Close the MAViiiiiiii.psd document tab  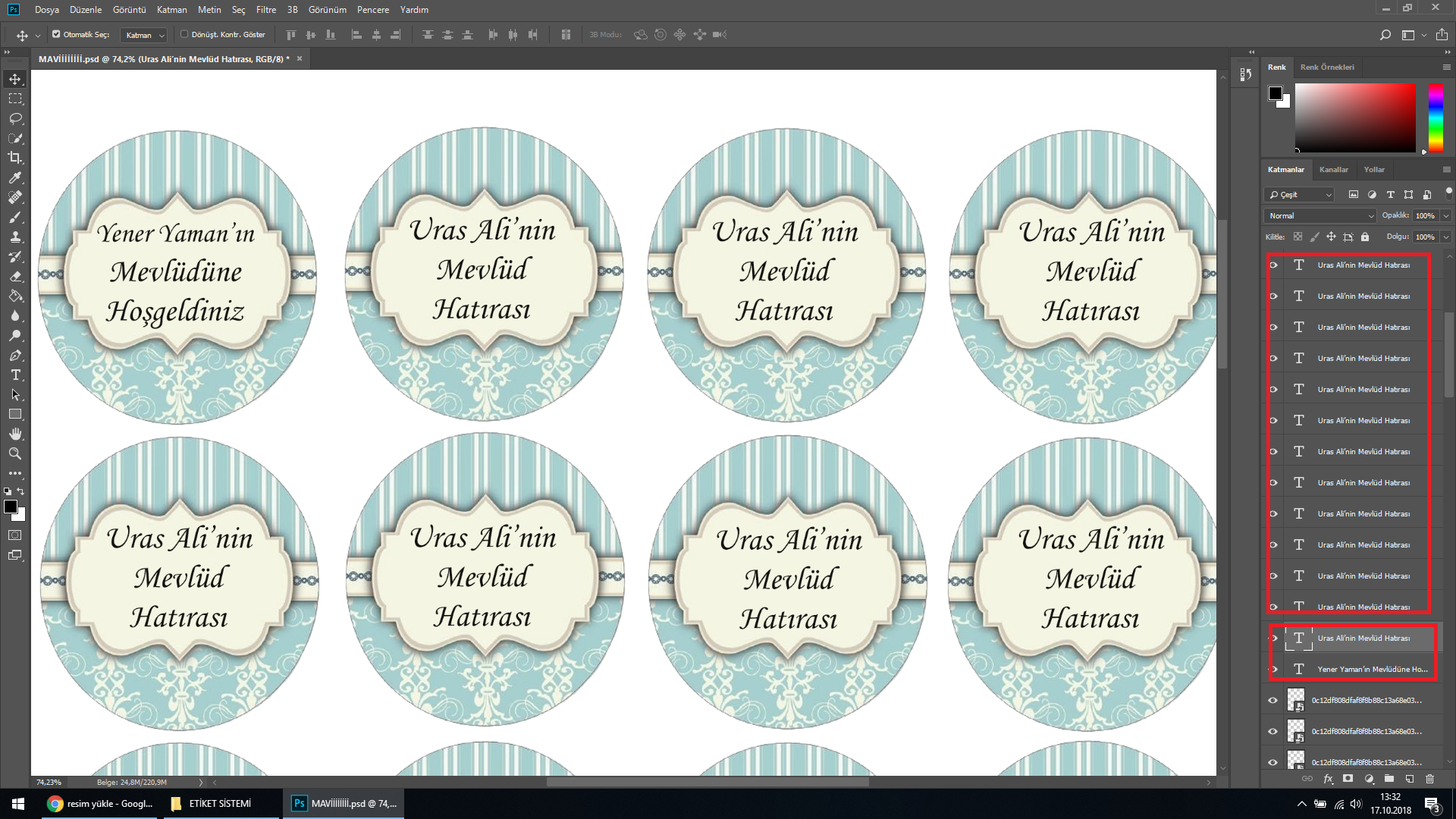point(300,58)
